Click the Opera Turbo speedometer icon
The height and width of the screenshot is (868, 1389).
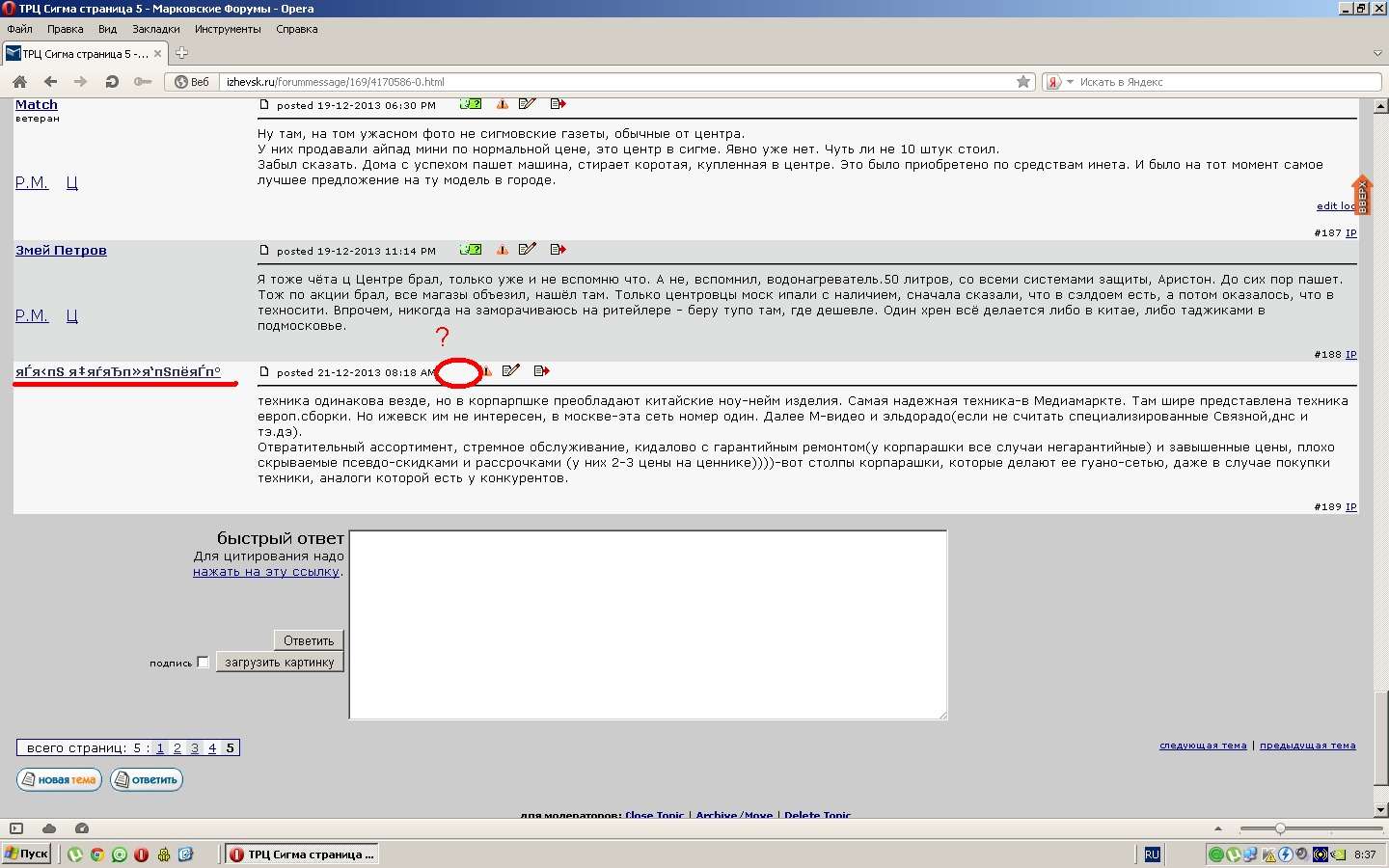(82, 828)
